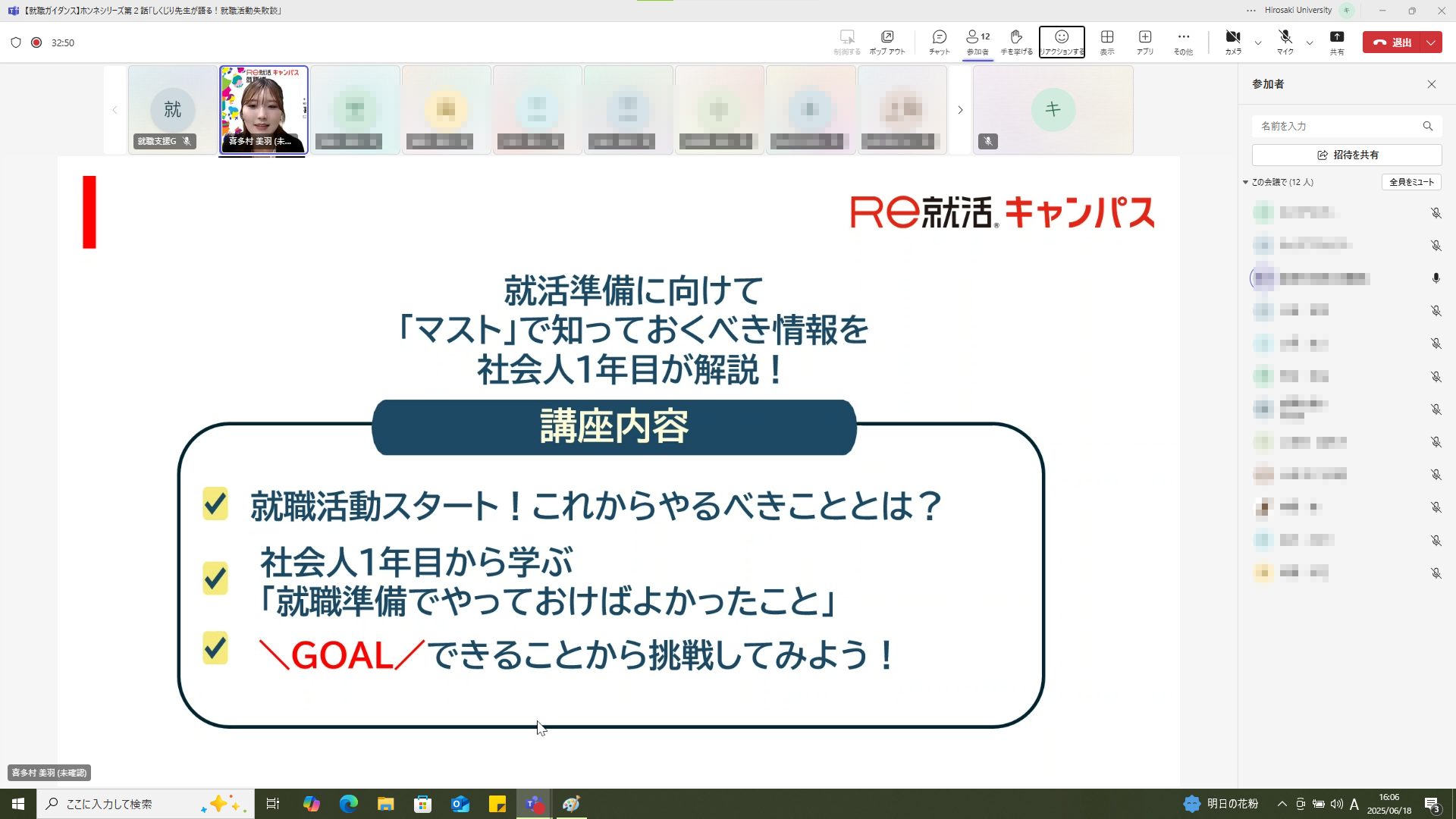Close the 参加者 panel
This screenshot has height=819, width=1456.
pos(1432,84)
